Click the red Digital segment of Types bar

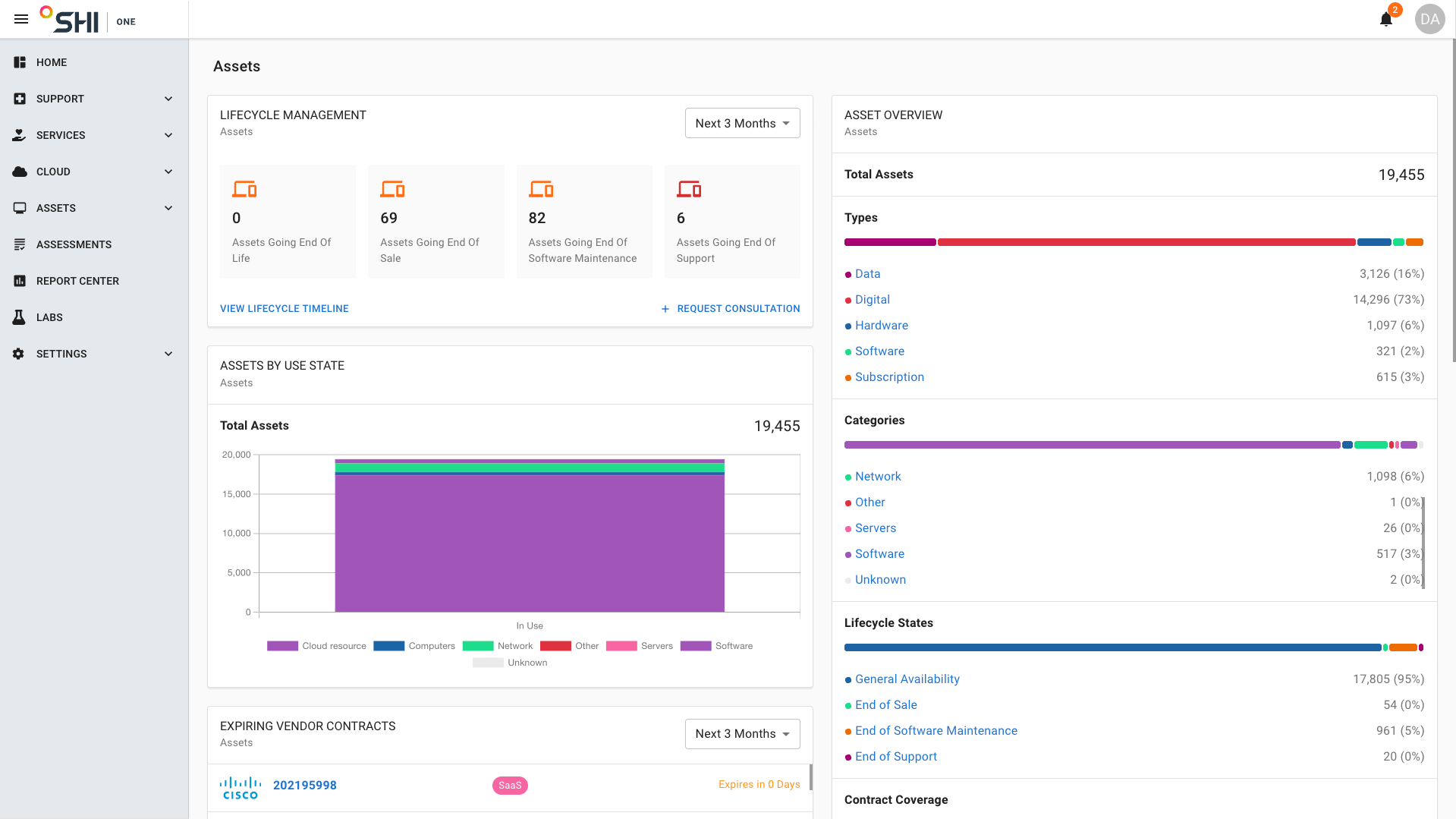(x=1146, y=242)
